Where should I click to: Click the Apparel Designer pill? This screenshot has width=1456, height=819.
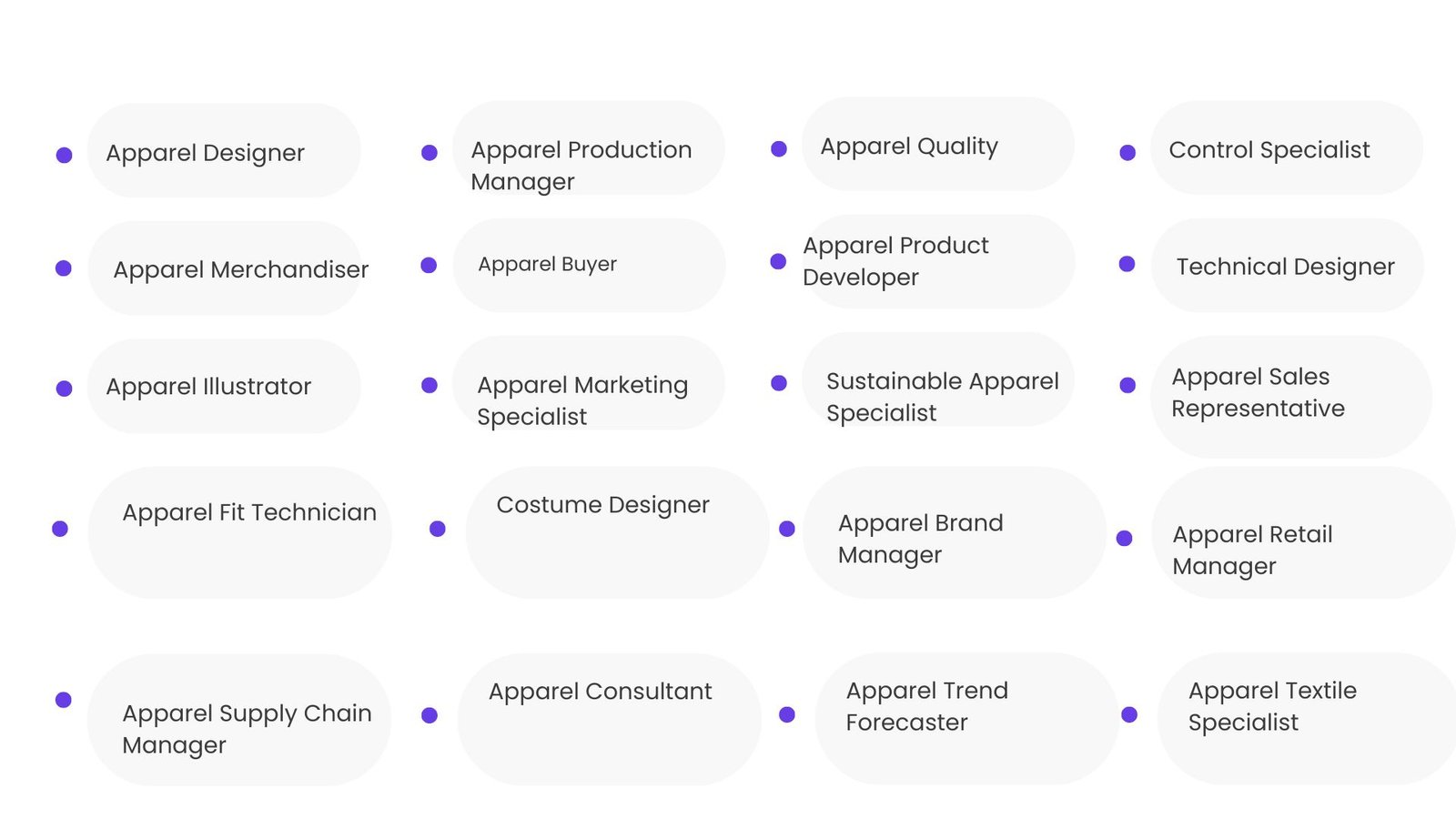pyautogui.click(x=223, y=151)
